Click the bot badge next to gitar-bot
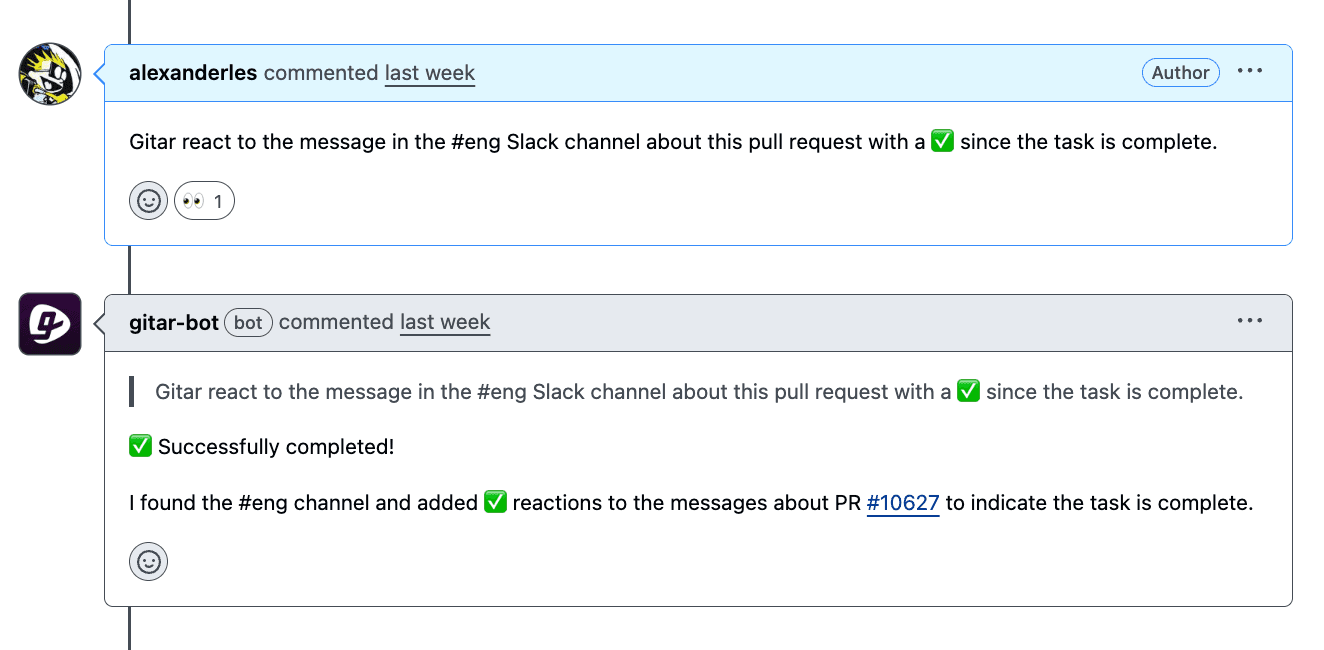 tap(248, 322)
